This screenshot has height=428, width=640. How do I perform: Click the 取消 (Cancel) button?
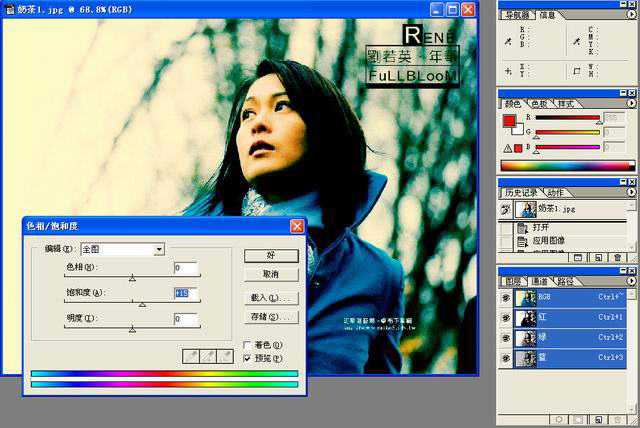click(270, 273)
